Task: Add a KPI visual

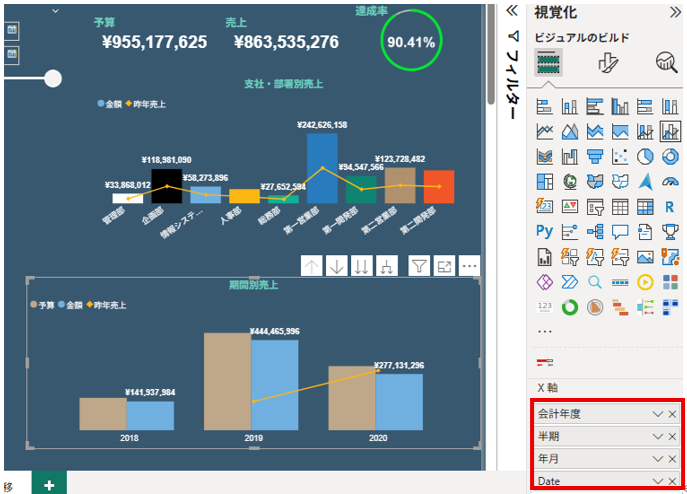Action: click(570, 206)
